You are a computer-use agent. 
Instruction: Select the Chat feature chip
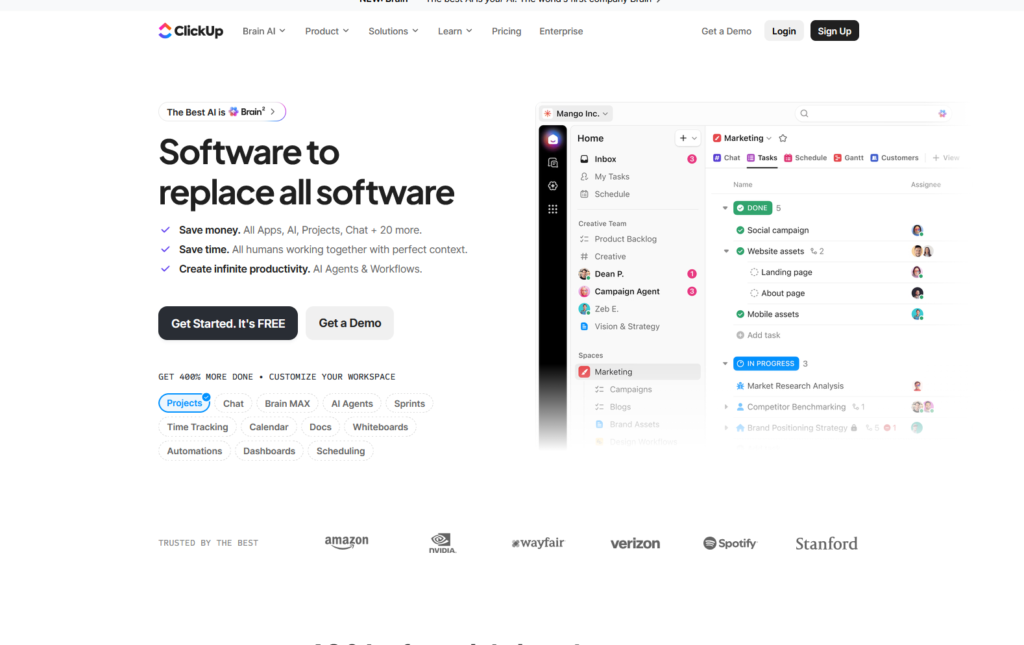pyautogui.click(x=233, y=403)
